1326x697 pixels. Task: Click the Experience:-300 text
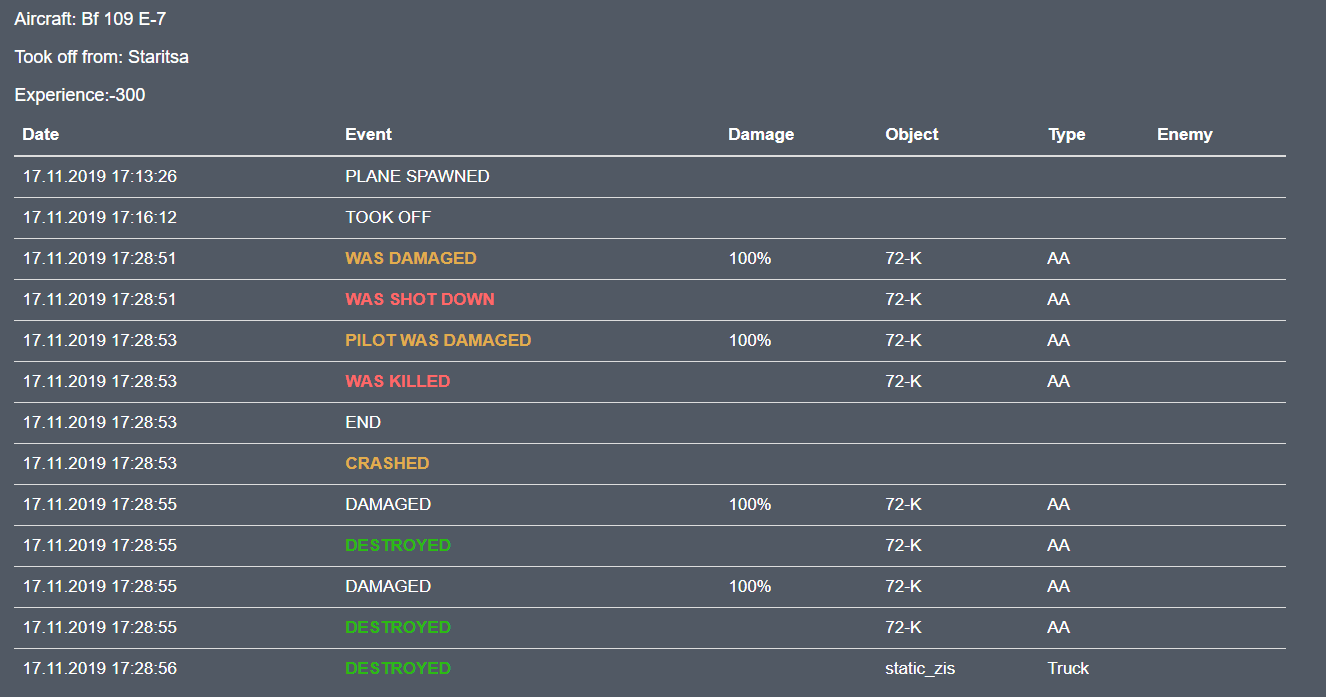[80, 95]
